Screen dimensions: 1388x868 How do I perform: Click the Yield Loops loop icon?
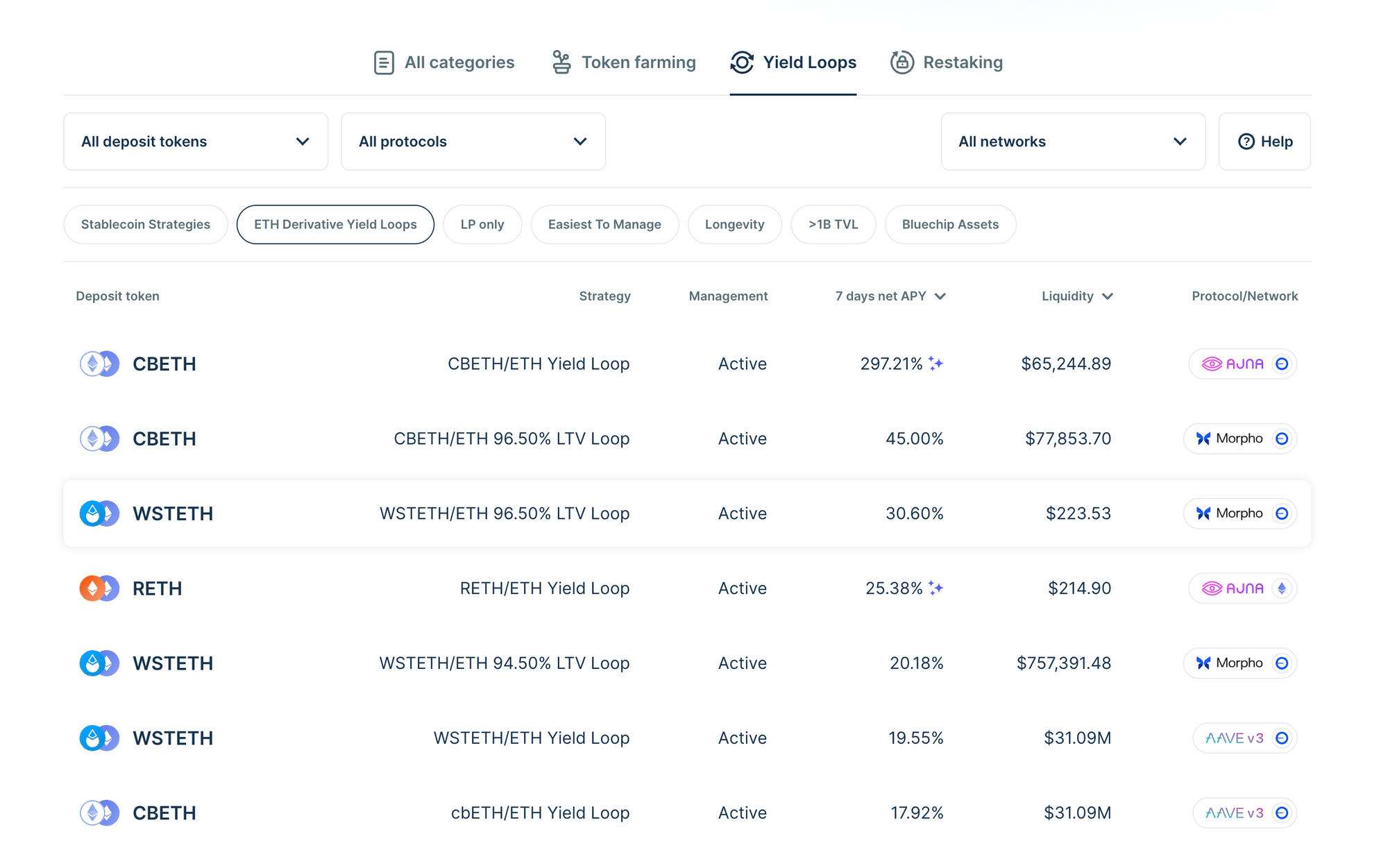pos(742,62)
